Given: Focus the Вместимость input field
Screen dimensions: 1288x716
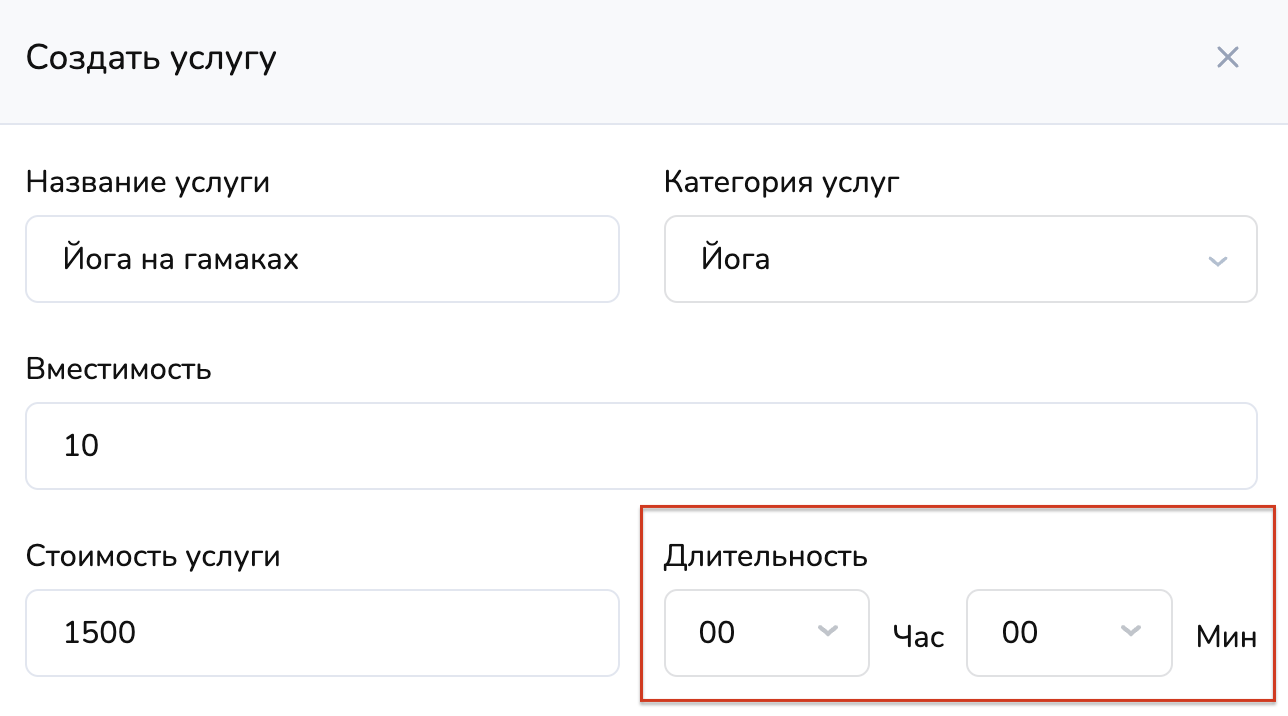Looking at the screenshot, I should [640, 446].
